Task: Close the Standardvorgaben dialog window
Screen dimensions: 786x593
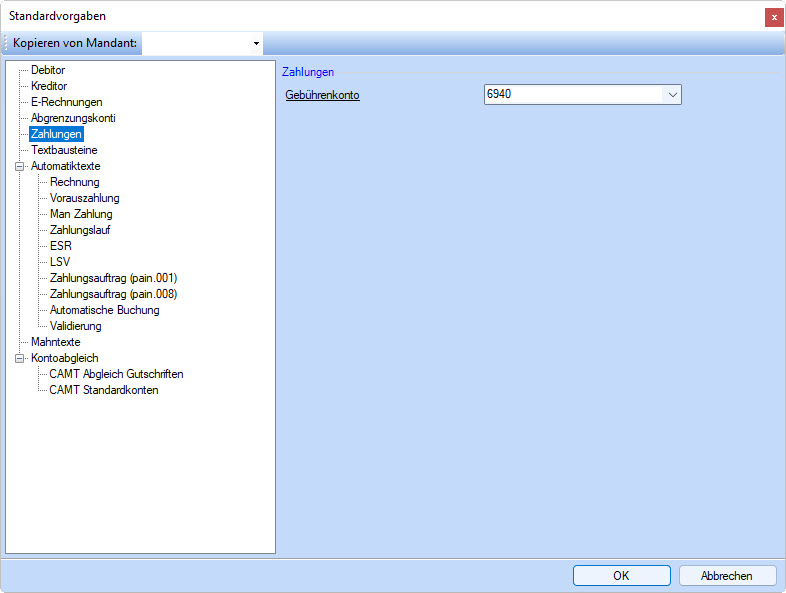Action: (x=773, y=17)
